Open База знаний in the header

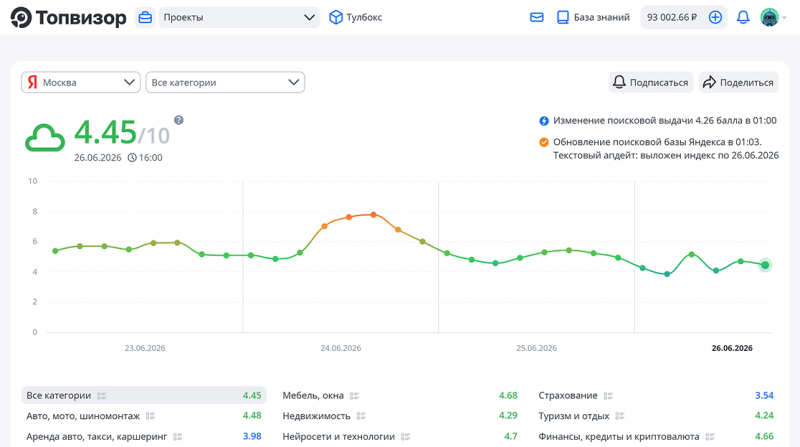[593, 17]
